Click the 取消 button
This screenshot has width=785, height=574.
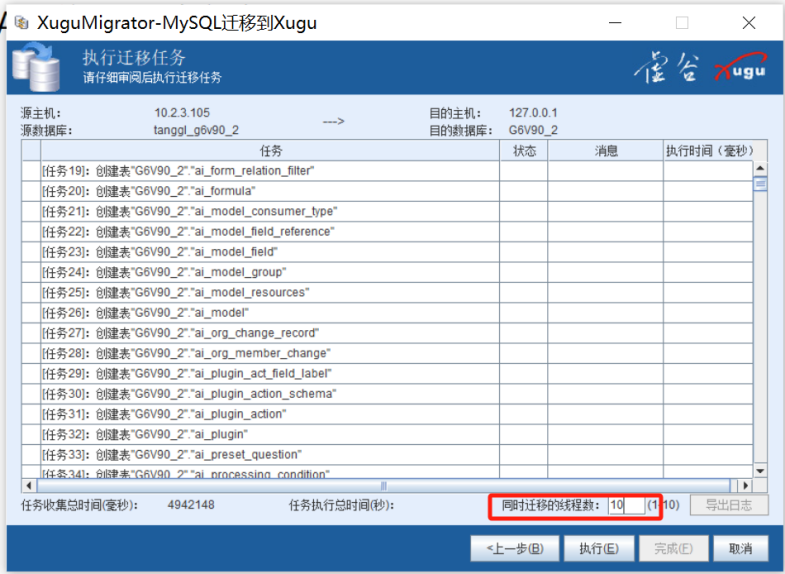click(740, 548)
